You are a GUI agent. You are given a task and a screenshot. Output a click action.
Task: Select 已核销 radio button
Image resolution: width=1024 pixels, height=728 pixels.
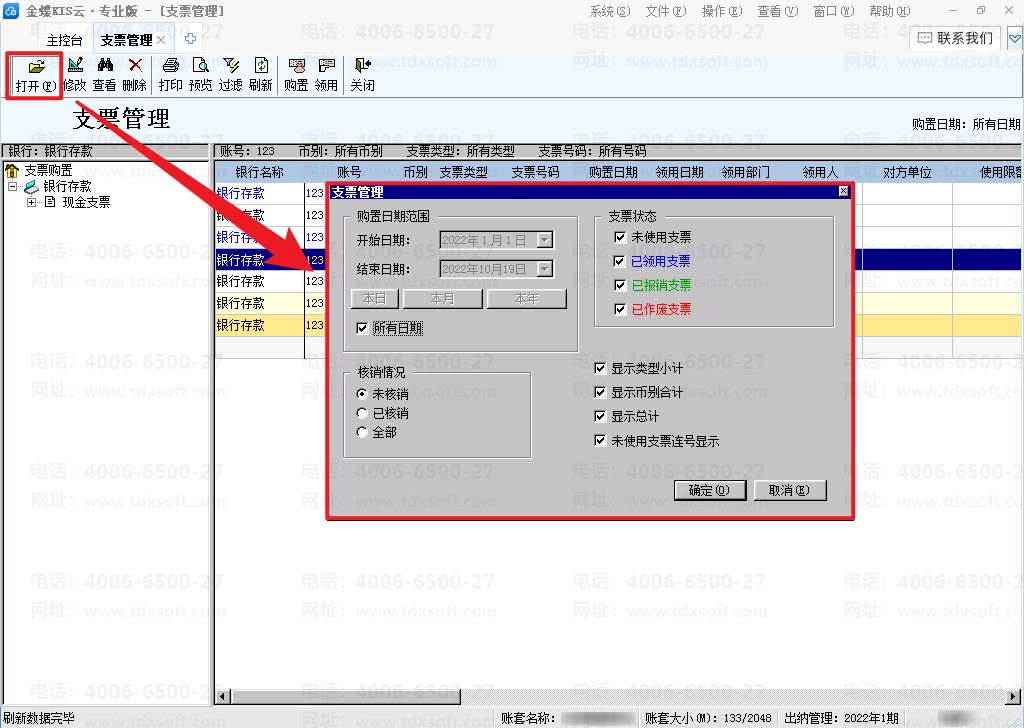click(x=362, y=413)
